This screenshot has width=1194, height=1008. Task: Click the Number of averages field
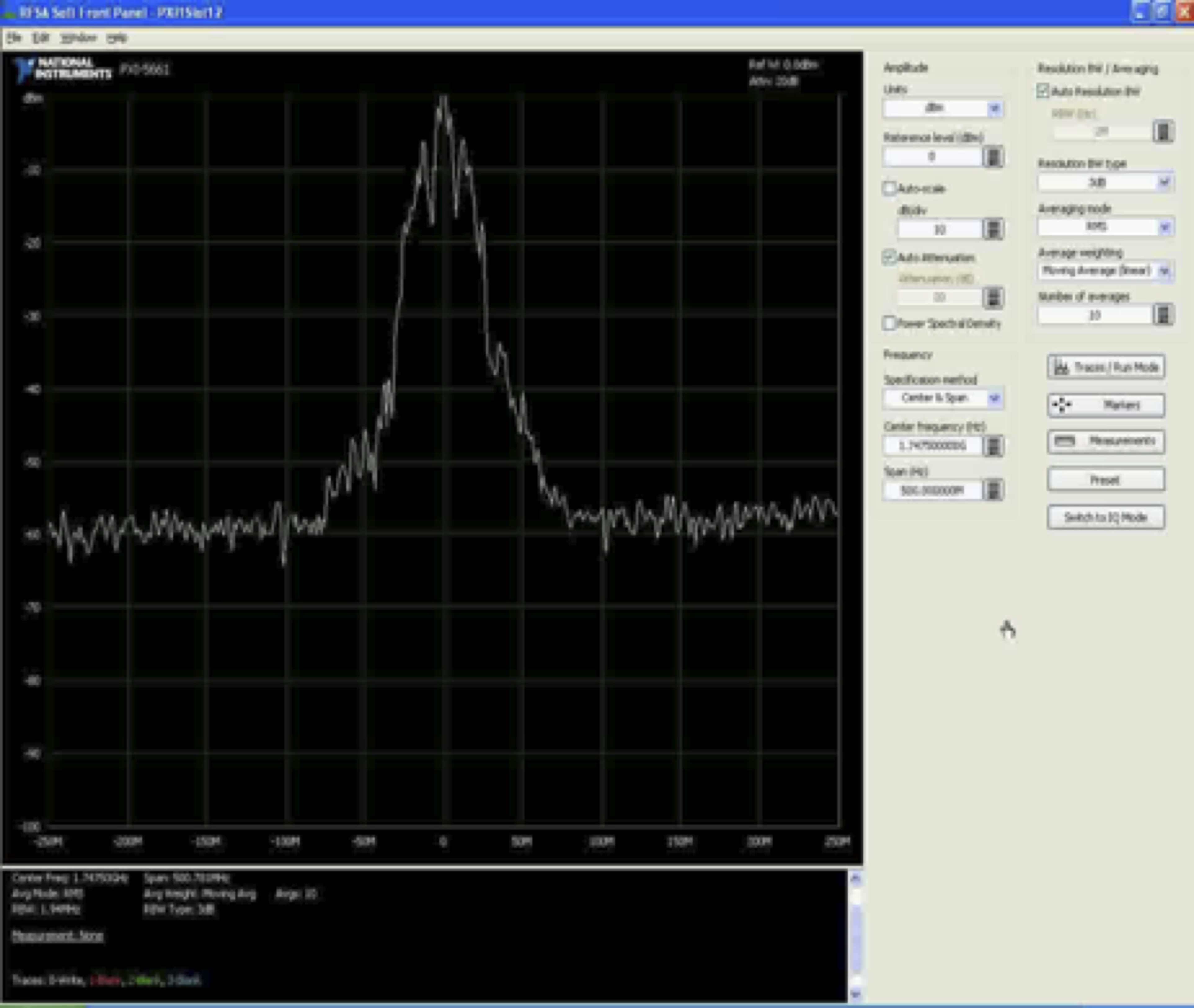(1094, 315)
